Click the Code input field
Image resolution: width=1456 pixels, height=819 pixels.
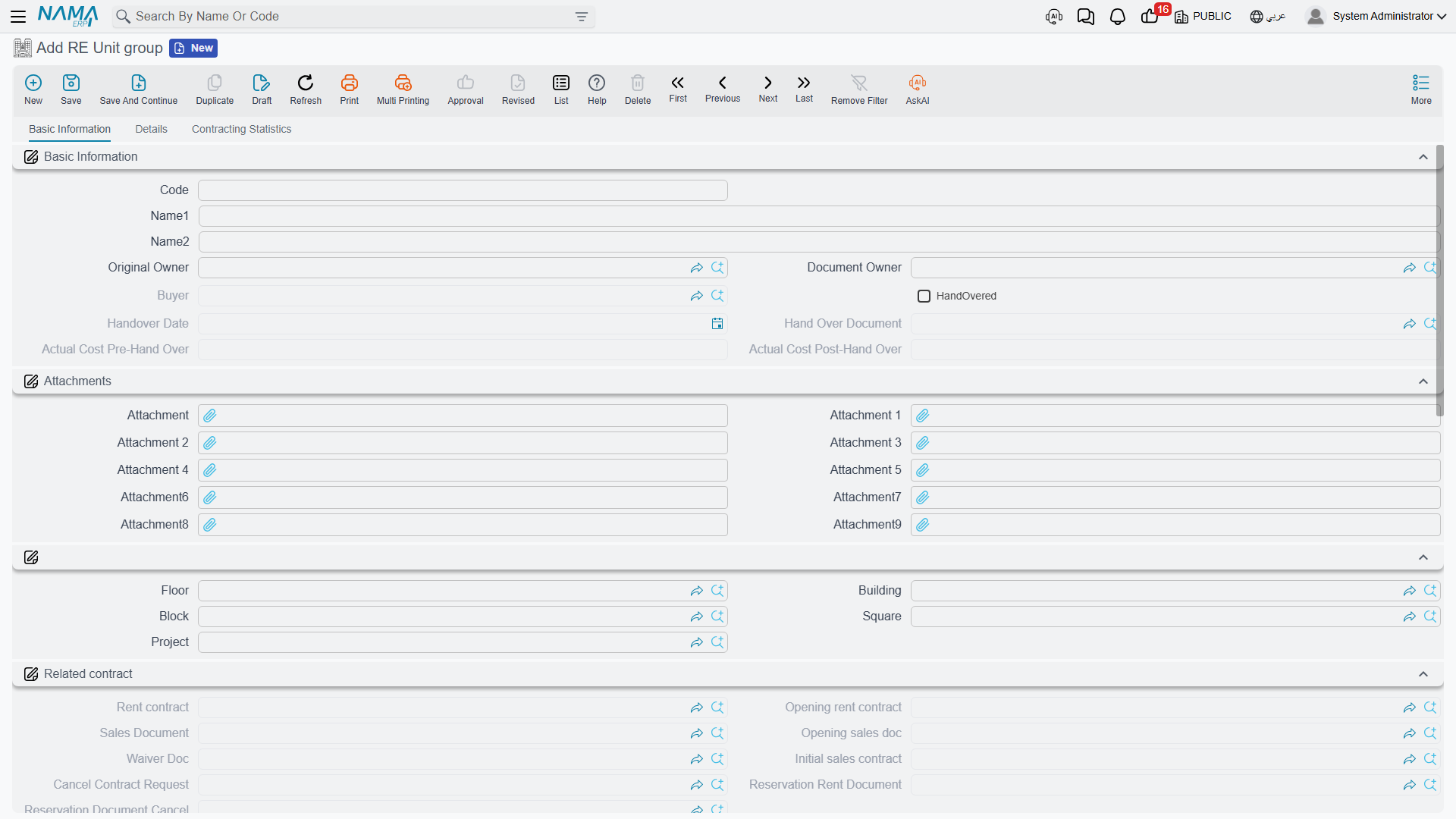(463, 190)
